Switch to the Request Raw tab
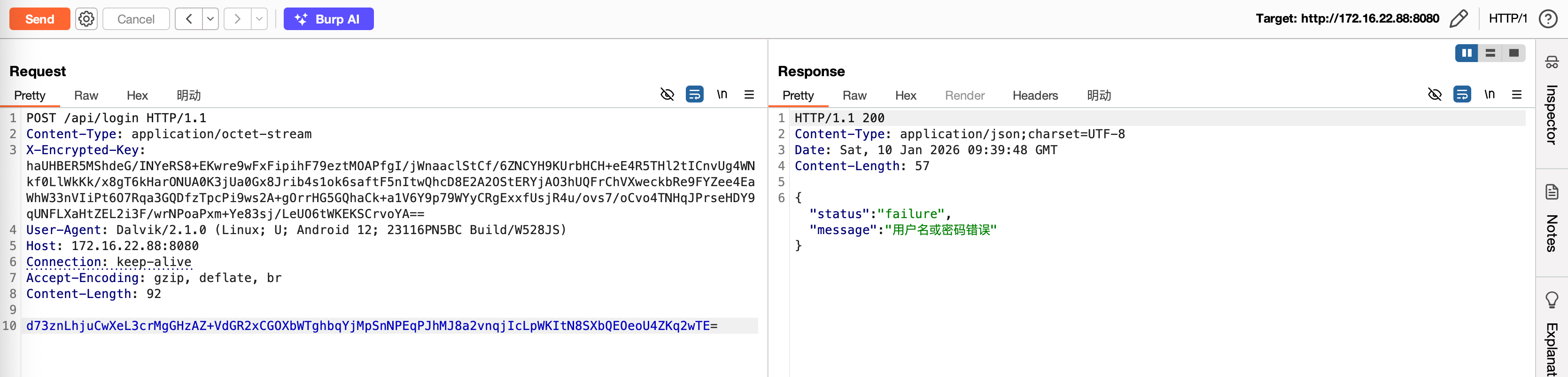The width and height of the screenshot is (1568, 377). point(86,95)
